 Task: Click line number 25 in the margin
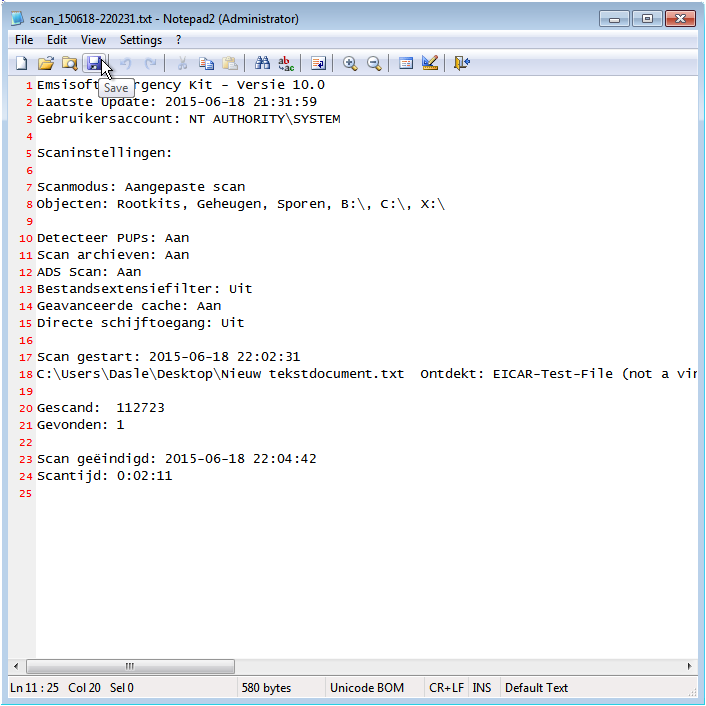[x=26, y=493]
